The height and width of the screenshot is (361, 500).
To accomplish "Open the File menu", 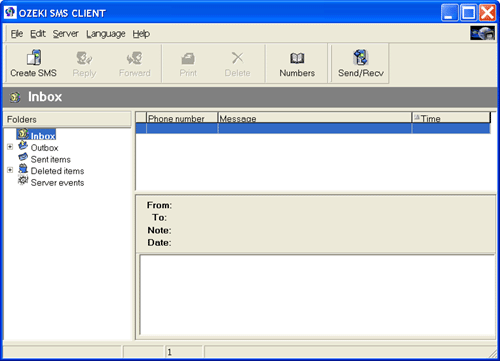I will click(17, 34).
